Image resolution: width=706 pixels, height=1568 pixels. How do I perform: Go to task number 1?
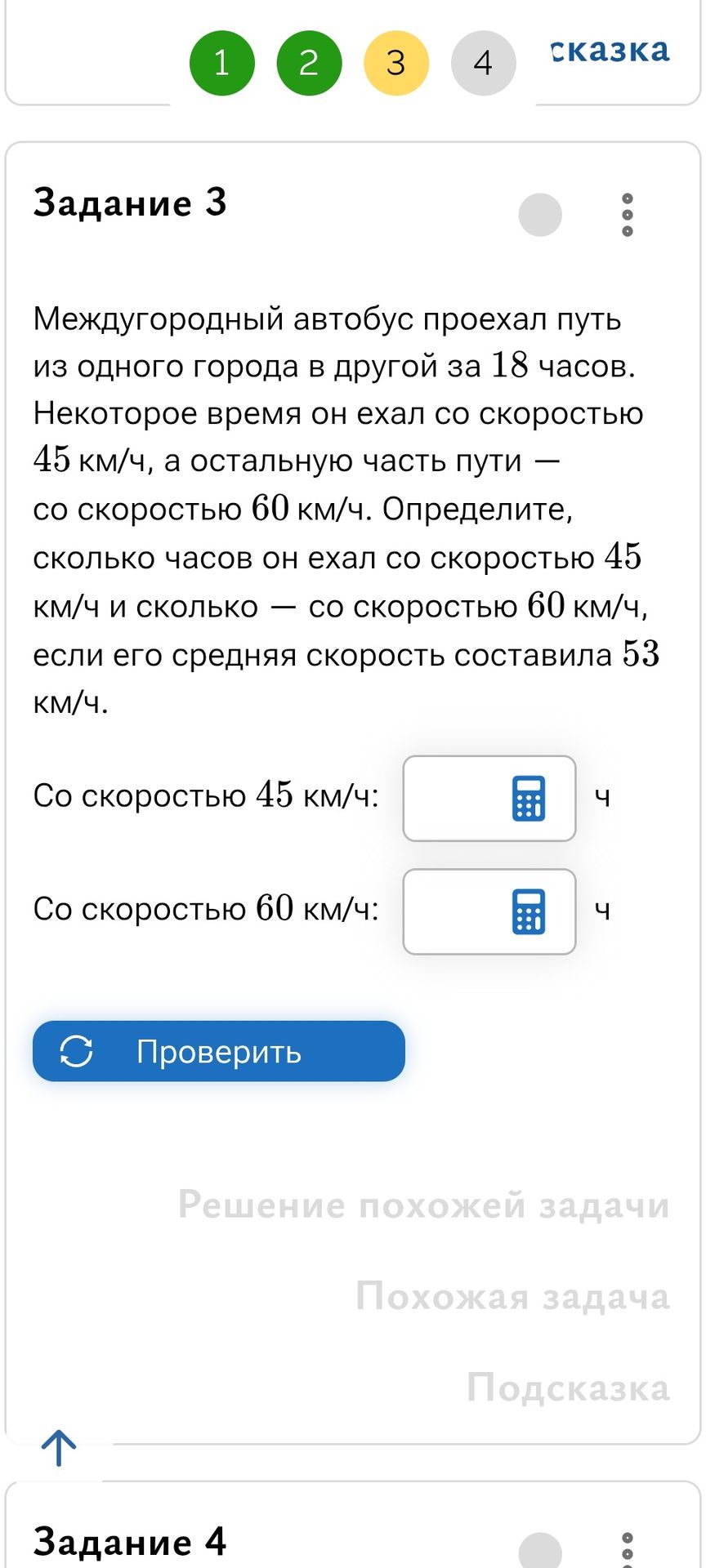221,63
